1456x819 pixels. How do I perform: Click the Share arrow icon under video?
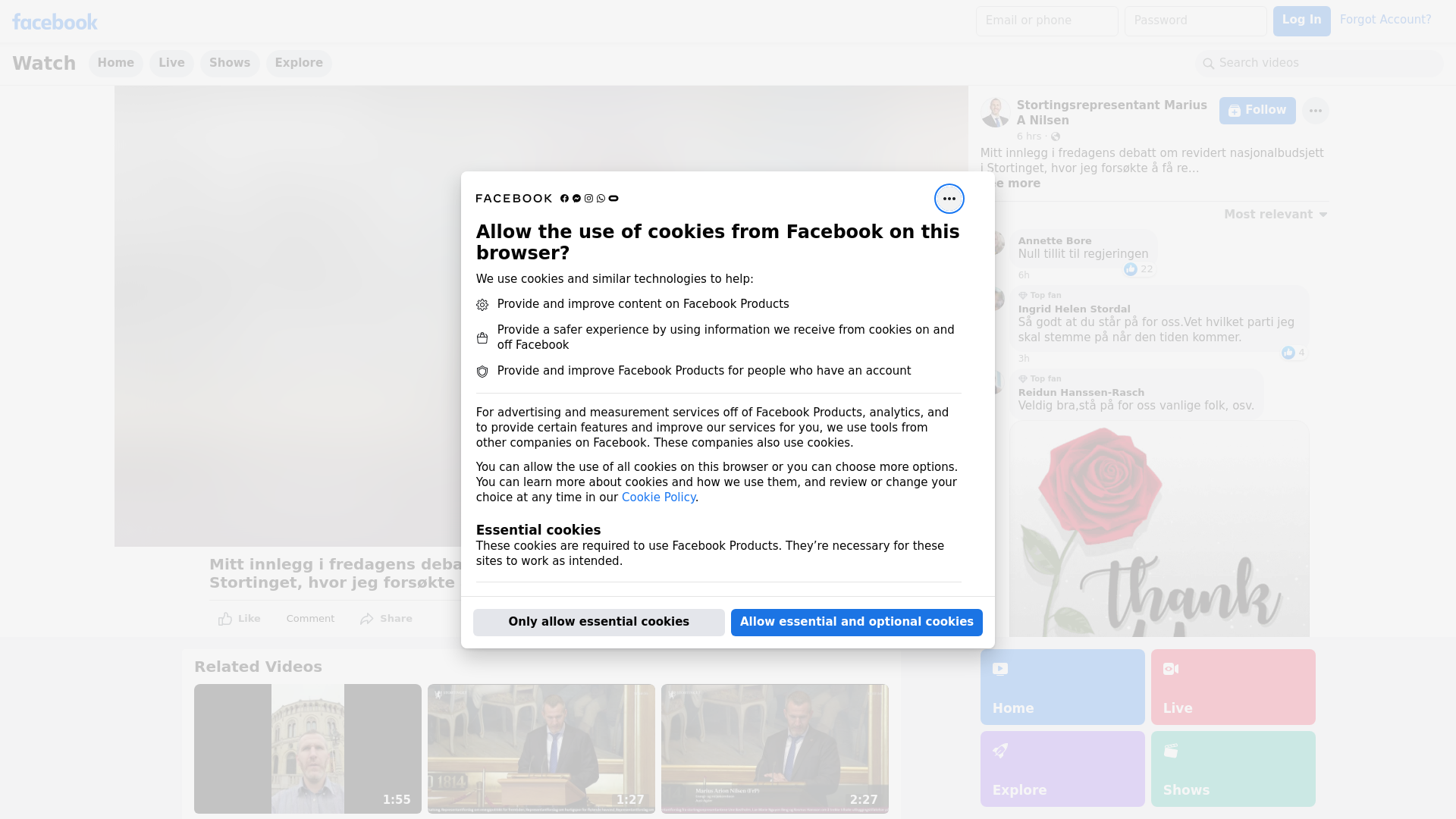click(367, 619)
